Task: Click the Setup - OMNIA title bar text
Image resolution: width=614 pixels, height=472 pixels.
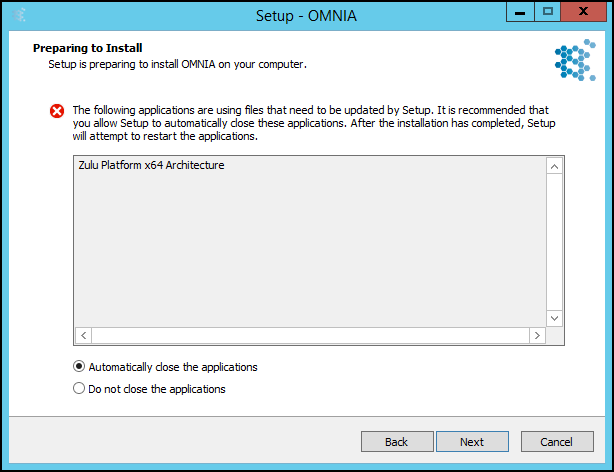Action: point(306,16)
